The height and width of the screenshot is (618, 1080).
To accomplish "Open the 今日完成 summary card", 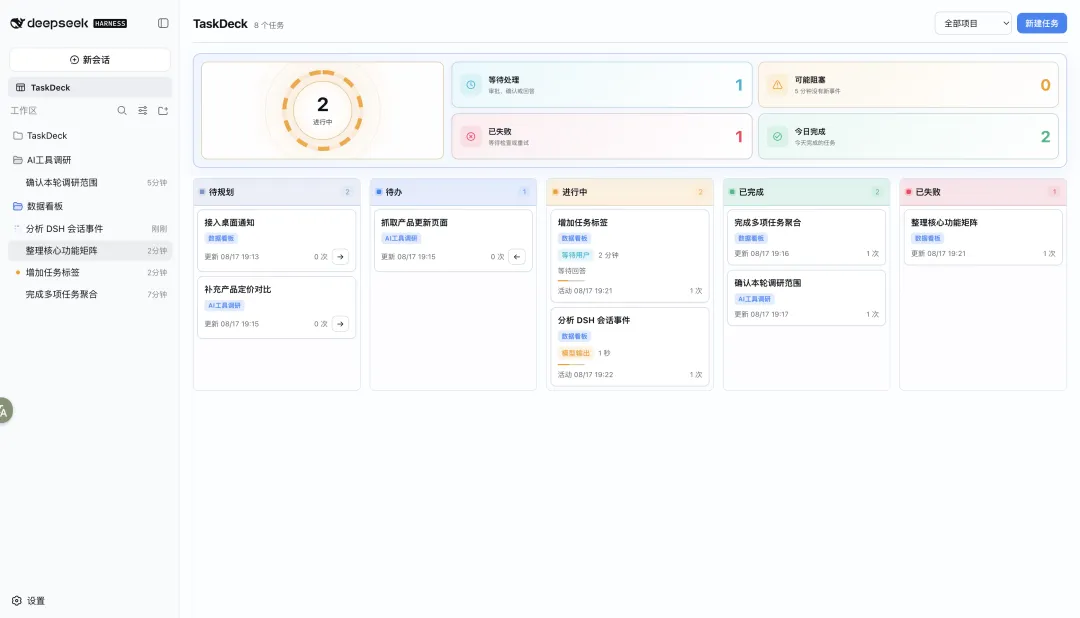I will 908,136.
